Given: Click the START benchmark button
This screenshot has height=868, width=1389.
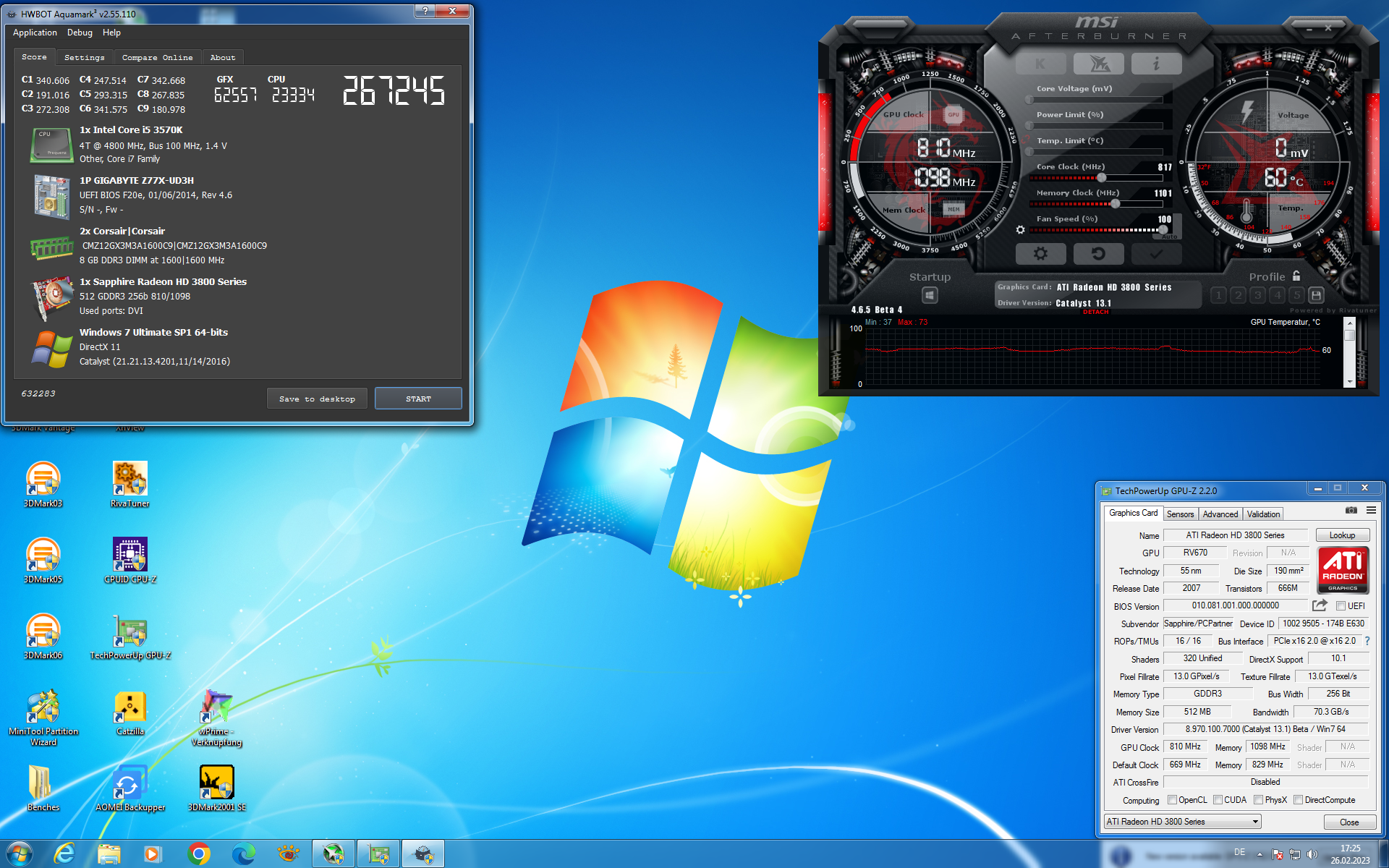Looking at the screenshot, I should click(418, 399).
